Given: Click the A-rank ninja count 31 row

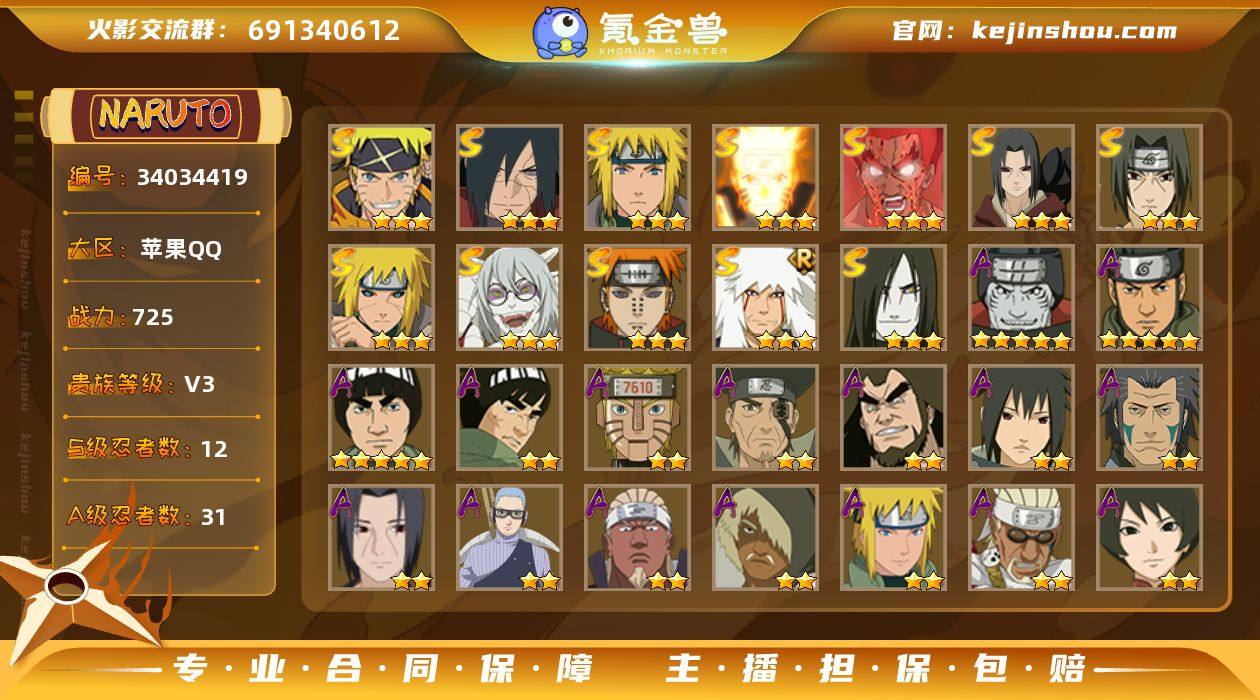Looking at the screenshot, I should click(x=161, y=516).
